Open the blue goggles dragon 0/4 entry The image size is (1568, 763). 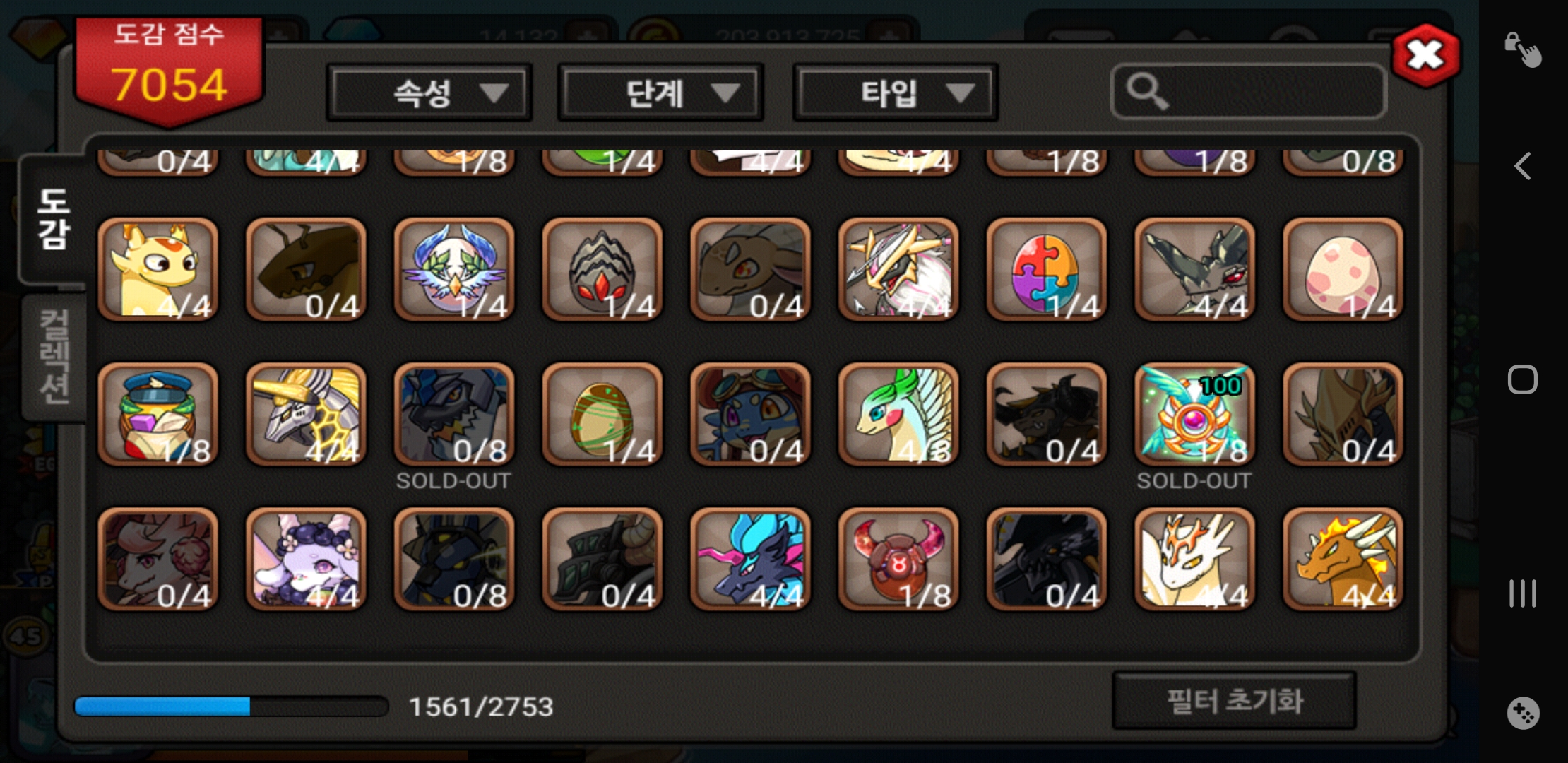(750, 415)
